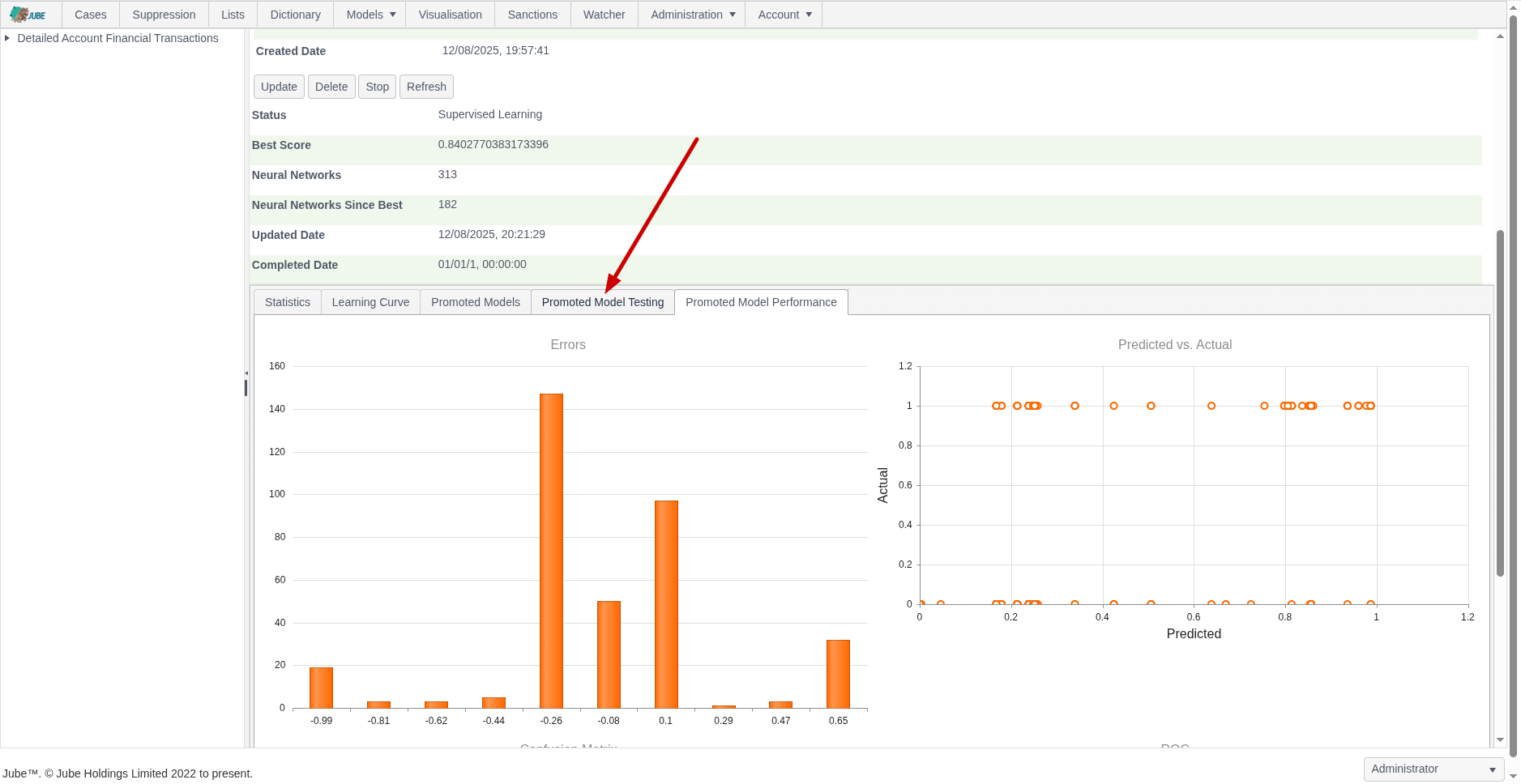Click the inner panel scroll-down arrow
The width and height of the screenshot is (1521, 784).
[1500, 739]
